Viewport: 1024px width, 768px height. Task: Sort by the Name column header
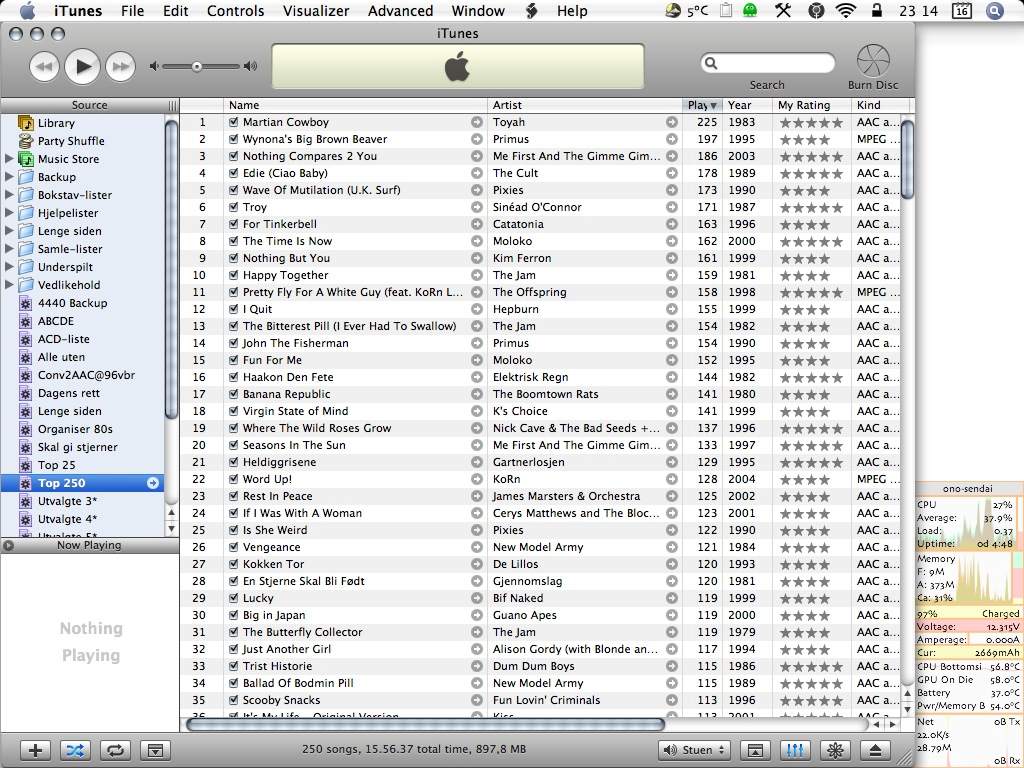coord(355,105)
